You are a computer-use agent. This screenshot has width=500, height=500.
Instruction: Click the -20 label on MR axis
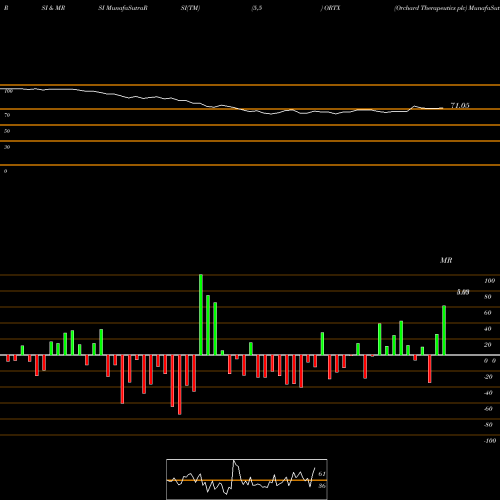point(488,377)
